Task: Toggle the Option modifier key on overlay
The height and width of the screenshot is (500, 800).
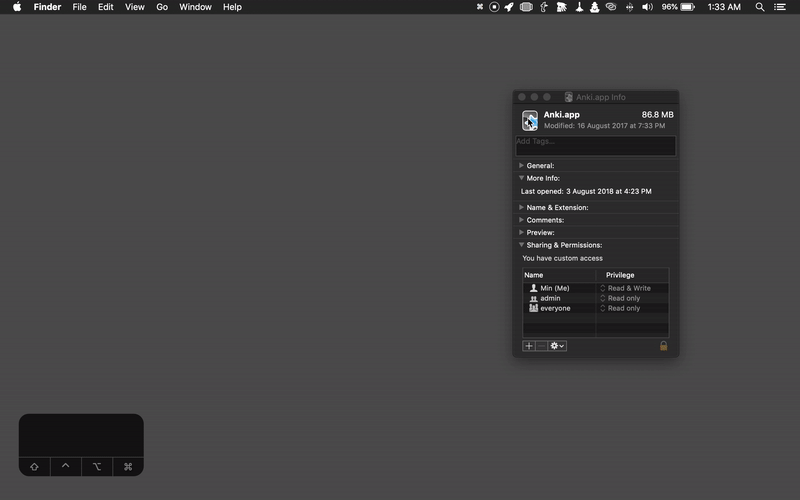Action: 97,467
